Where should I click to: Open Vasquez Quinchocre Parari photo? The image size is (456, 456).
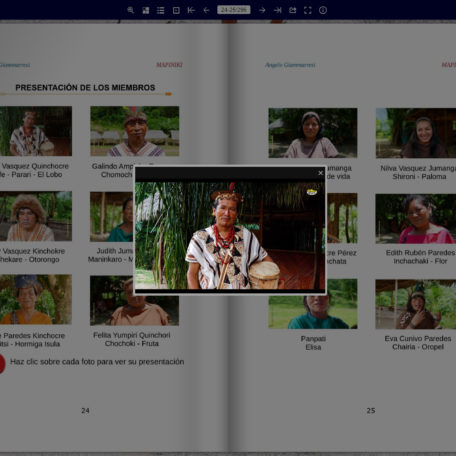point(36,131)
